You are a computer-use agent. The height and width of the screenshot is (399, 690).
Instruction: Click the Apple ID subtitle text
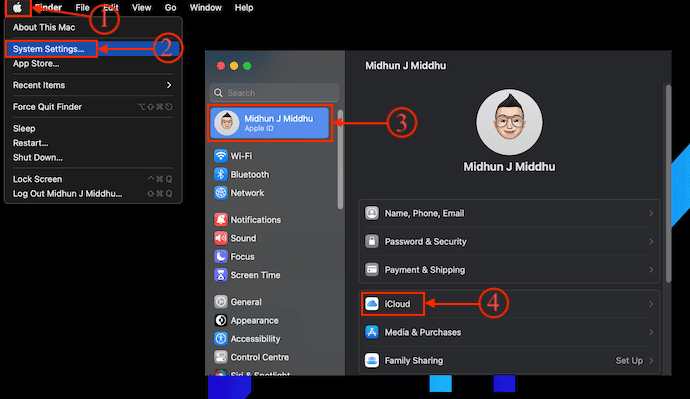(259, 128)
